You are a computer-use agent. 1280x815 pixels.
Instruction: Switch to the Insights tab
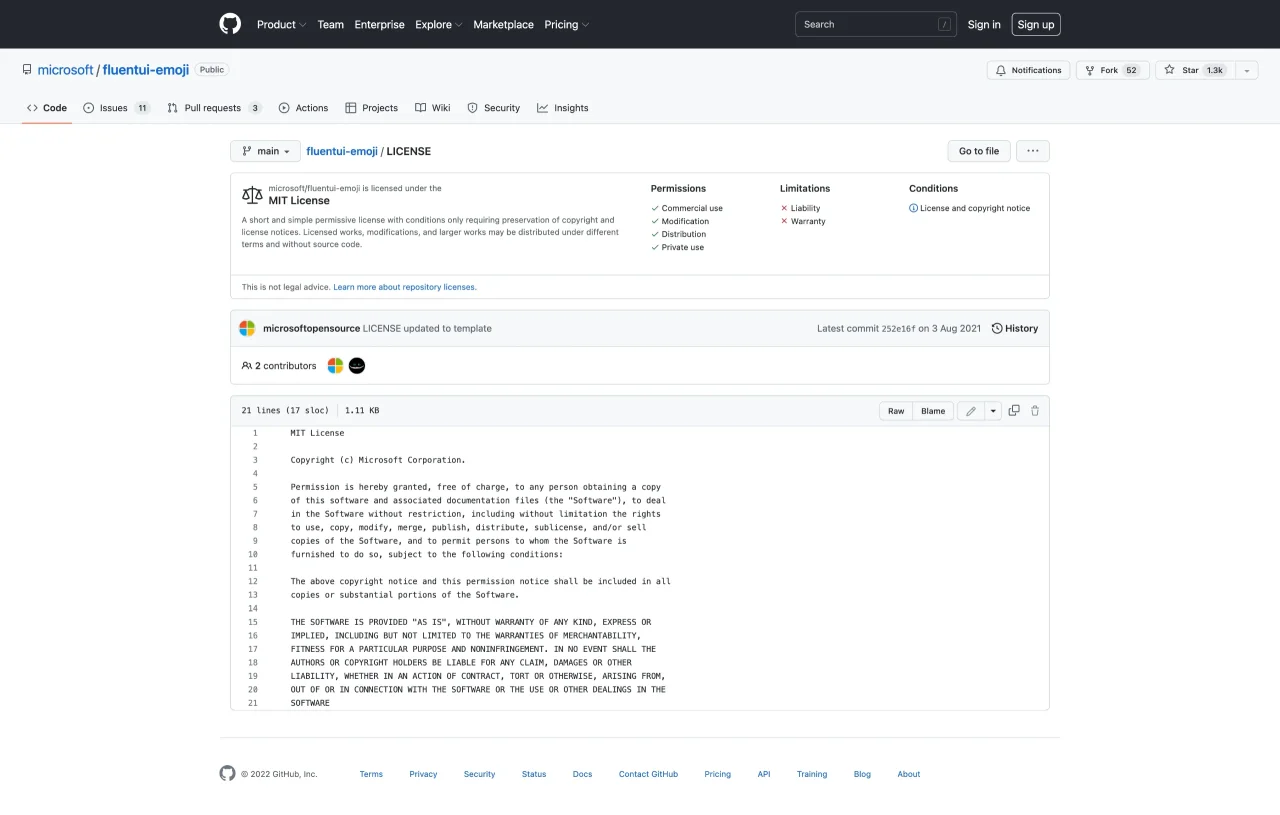click(x=562, y=108)
